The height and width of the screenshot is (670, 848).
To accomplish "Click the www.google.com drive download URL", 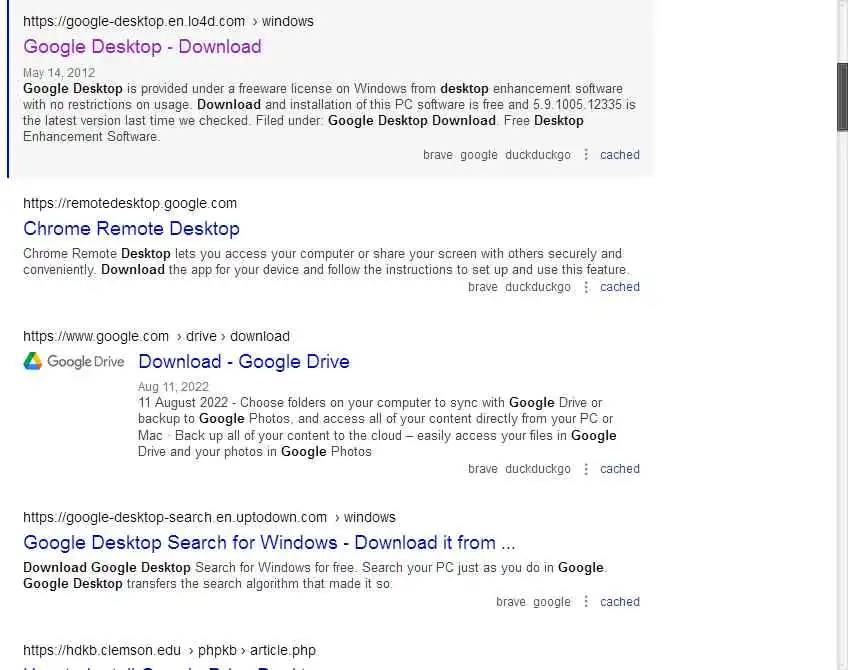I will [156, 336].
